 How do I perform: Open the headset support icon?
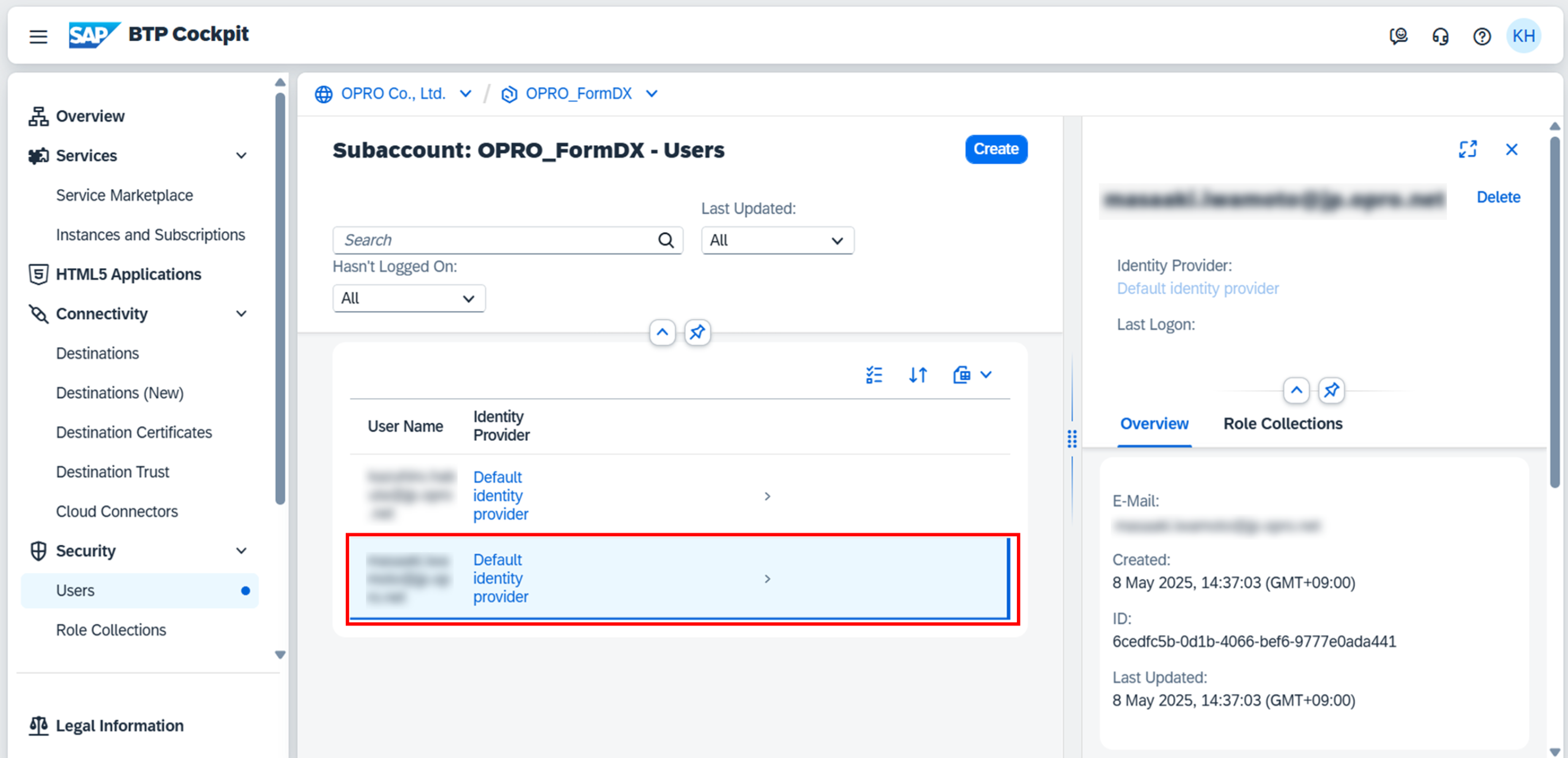point(1440,36)
